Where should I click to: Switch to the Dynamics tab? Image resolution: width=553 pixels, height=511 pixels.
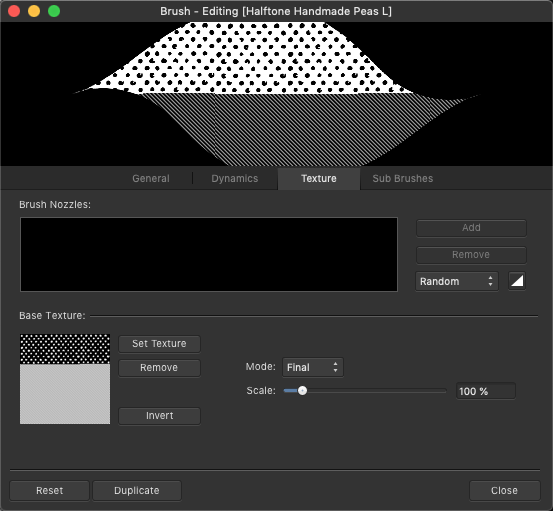tap(235, 178)
